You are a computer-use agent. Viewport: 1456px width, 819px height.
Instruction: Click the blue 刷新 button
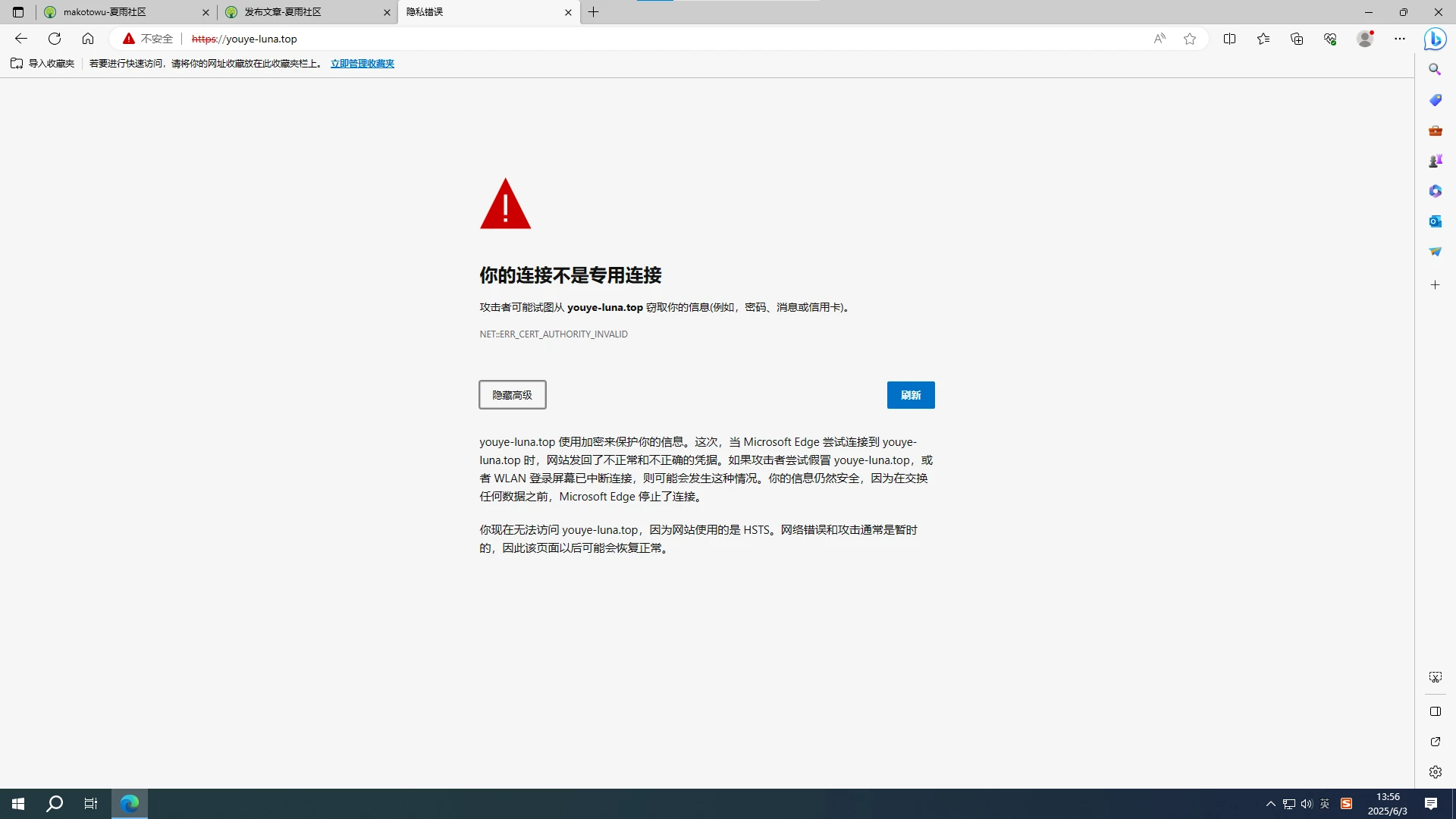point(911,395)
